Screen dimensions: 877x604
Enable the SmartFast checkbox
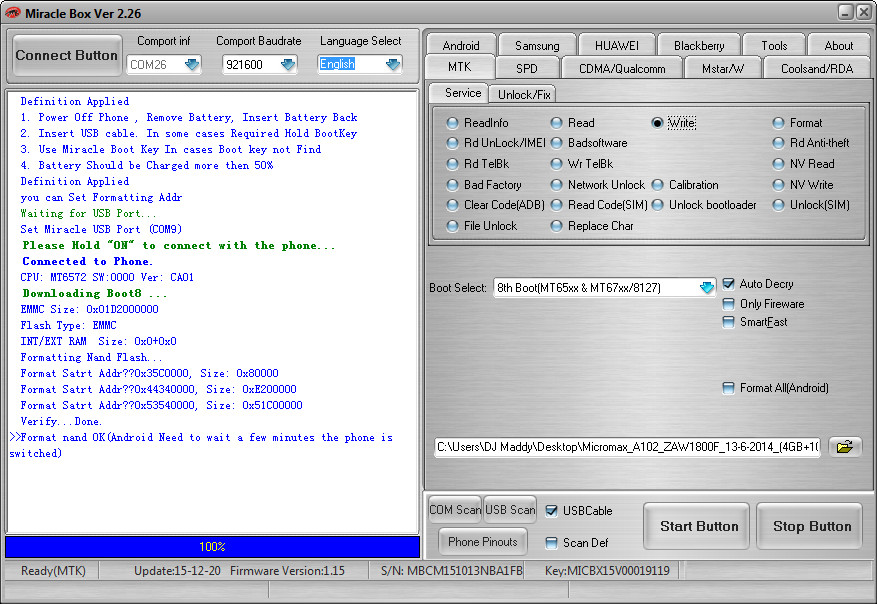tap(728, 322)
